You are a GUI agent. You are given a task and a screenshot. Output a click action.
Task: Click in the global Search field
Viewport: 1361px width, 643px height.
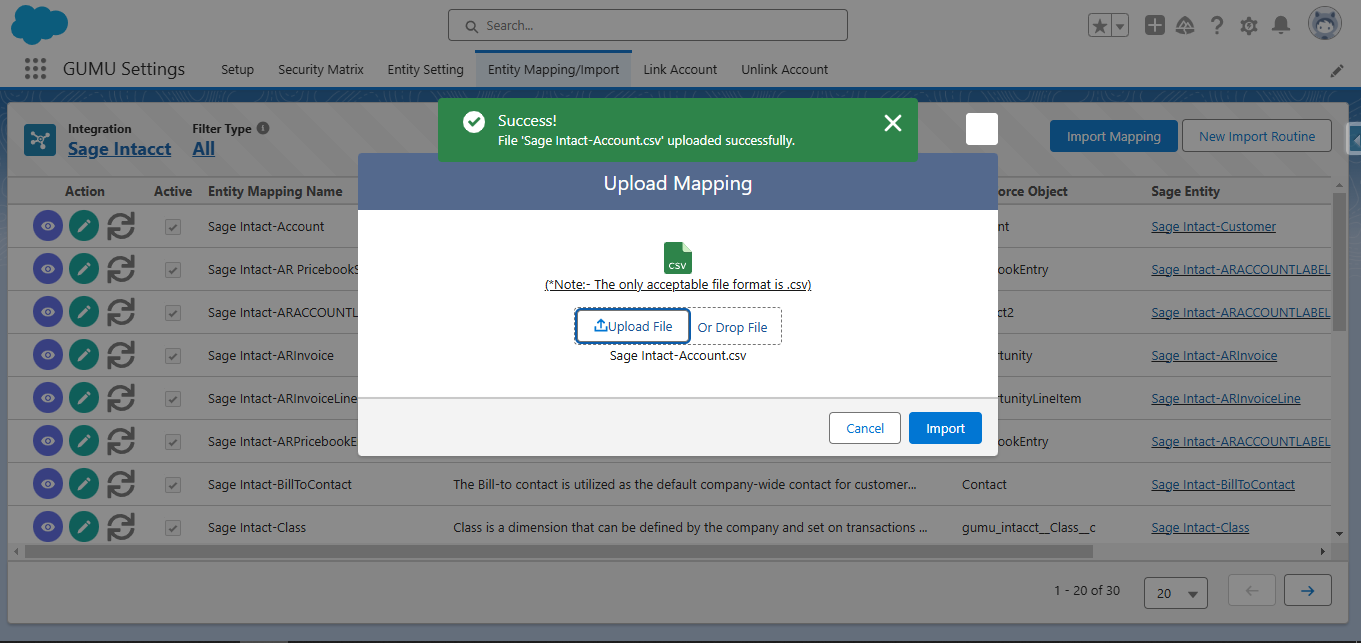point(648,25)
